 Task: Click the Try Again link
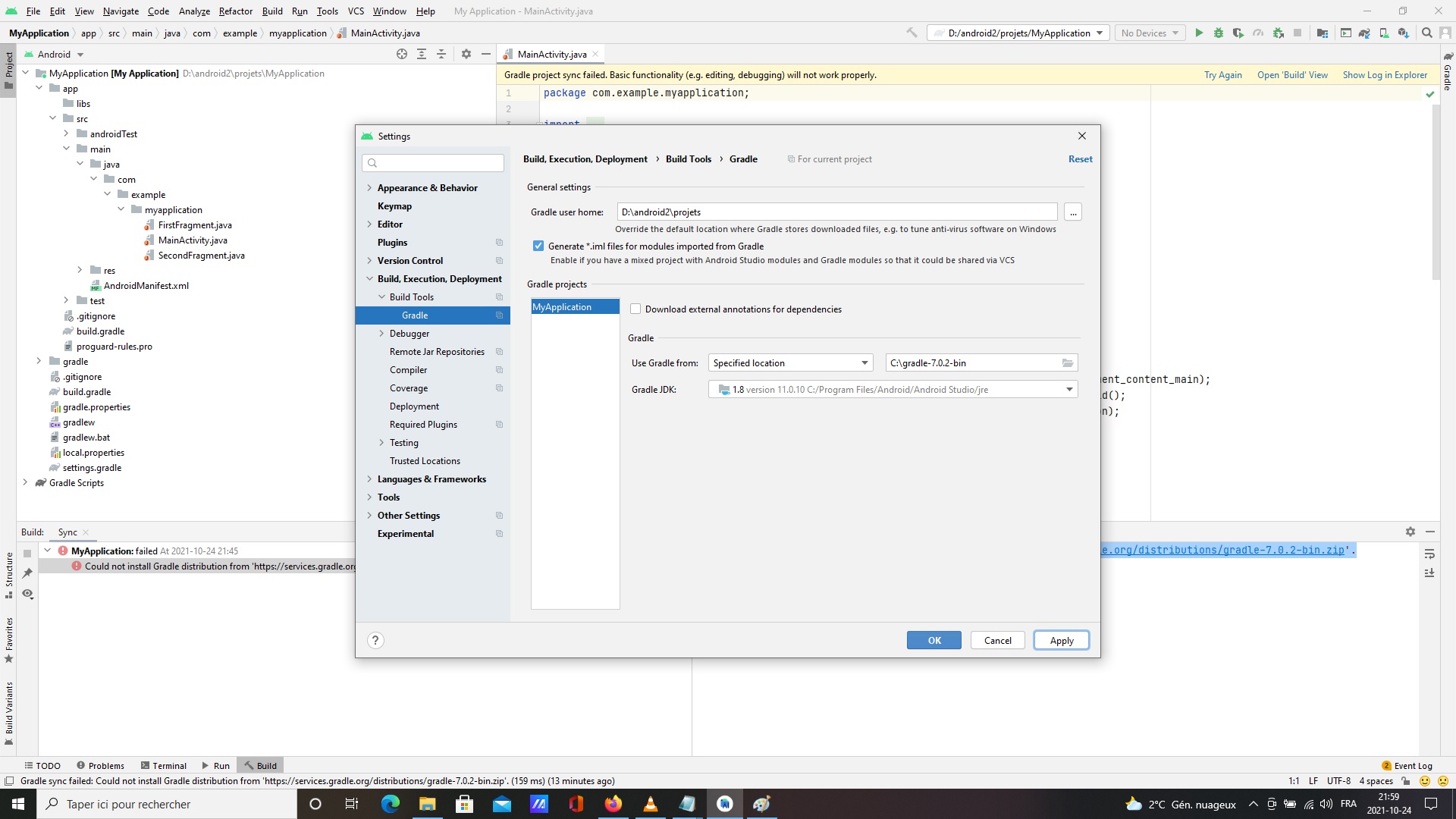(x=1222, y=75)
